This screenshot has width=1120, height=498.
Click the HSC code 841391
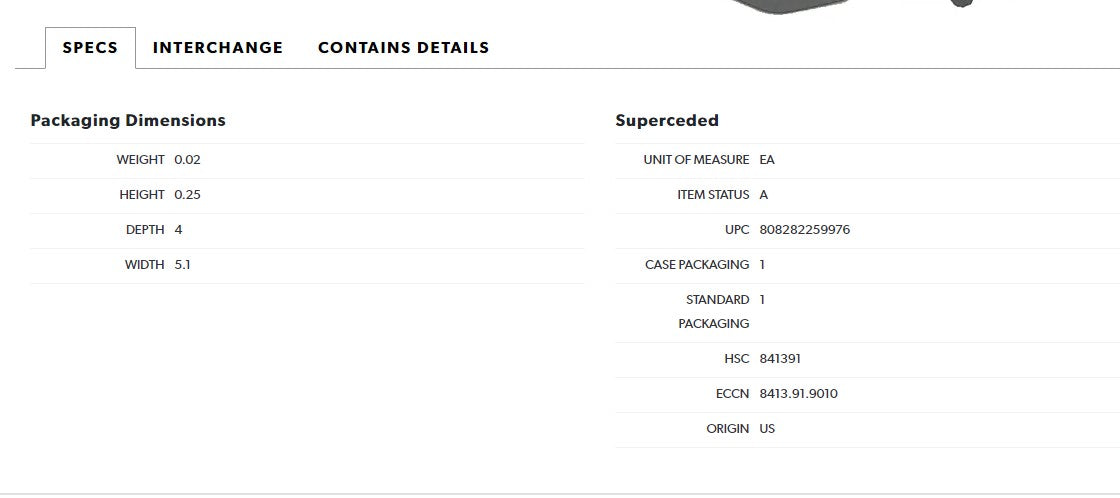pyautogui.click(x=781, y=359)
